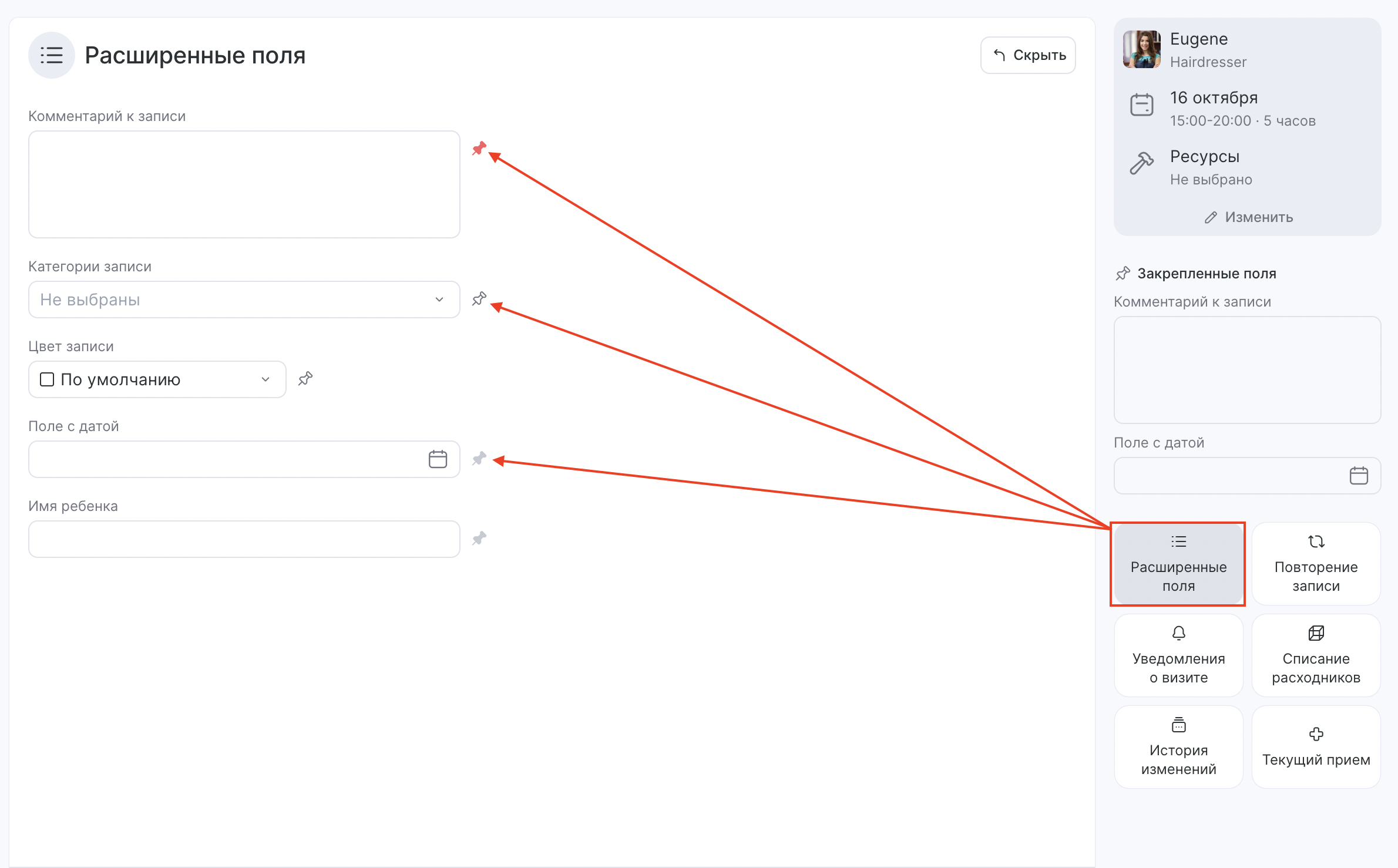Screen dimensions: 1398x868
Task: Click the calendar icon next to 16 октября
Action: pyautogui.click(x=1141, y=105)
